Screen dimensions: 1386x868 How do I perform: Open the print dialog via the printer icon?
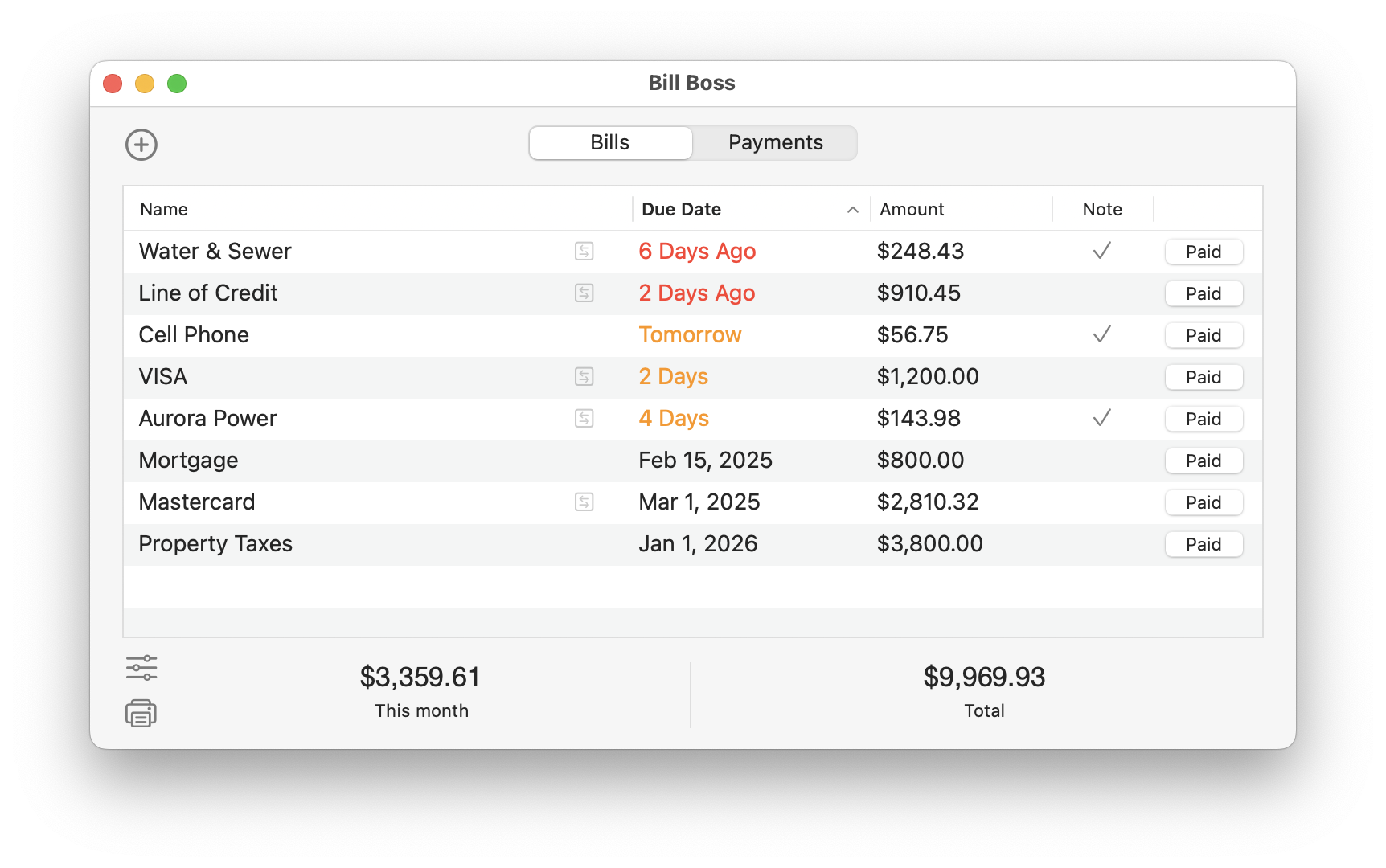click(x=141, y=714)
